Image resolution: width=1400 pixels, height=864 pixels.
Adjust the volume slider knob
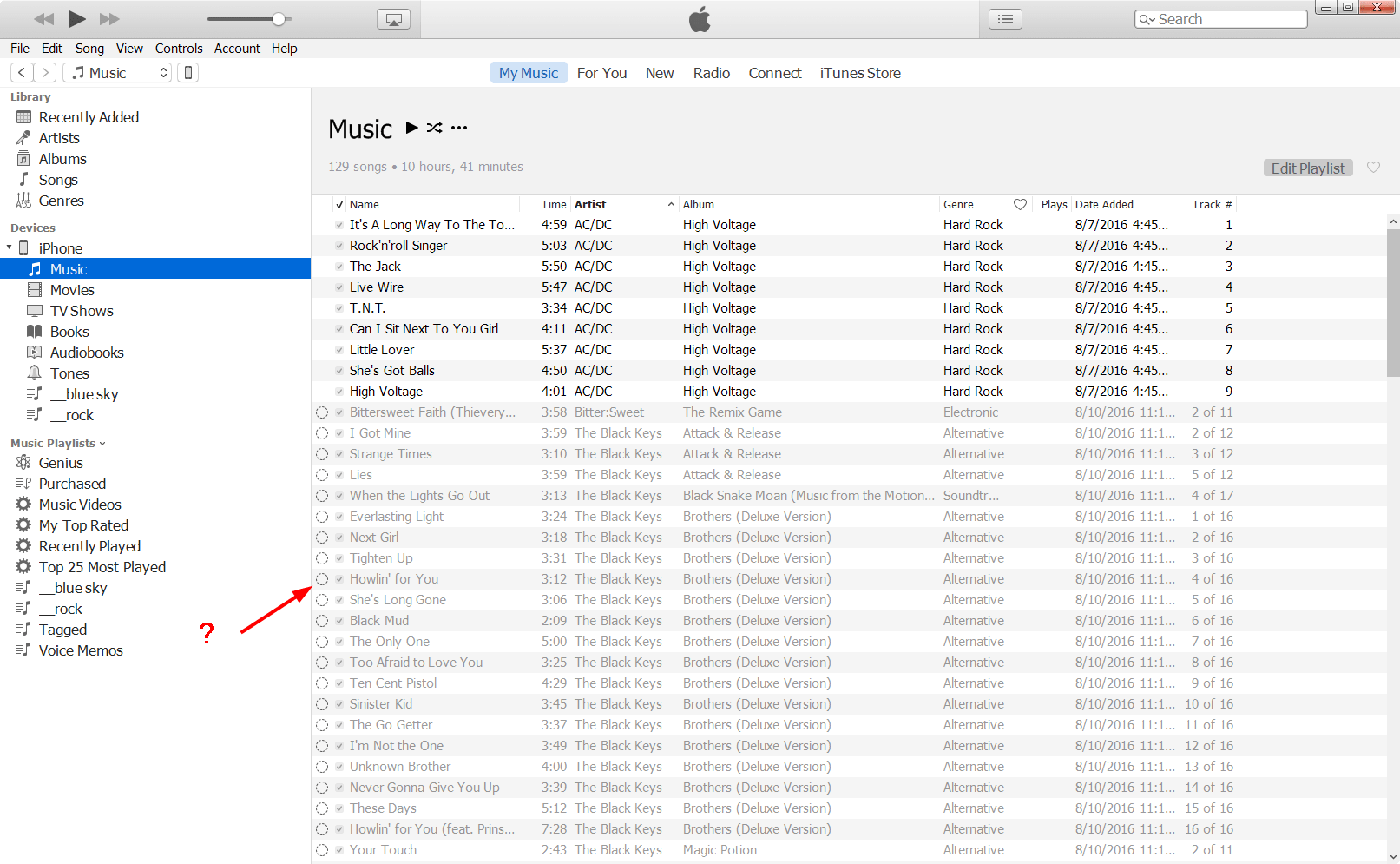point(279,19)
